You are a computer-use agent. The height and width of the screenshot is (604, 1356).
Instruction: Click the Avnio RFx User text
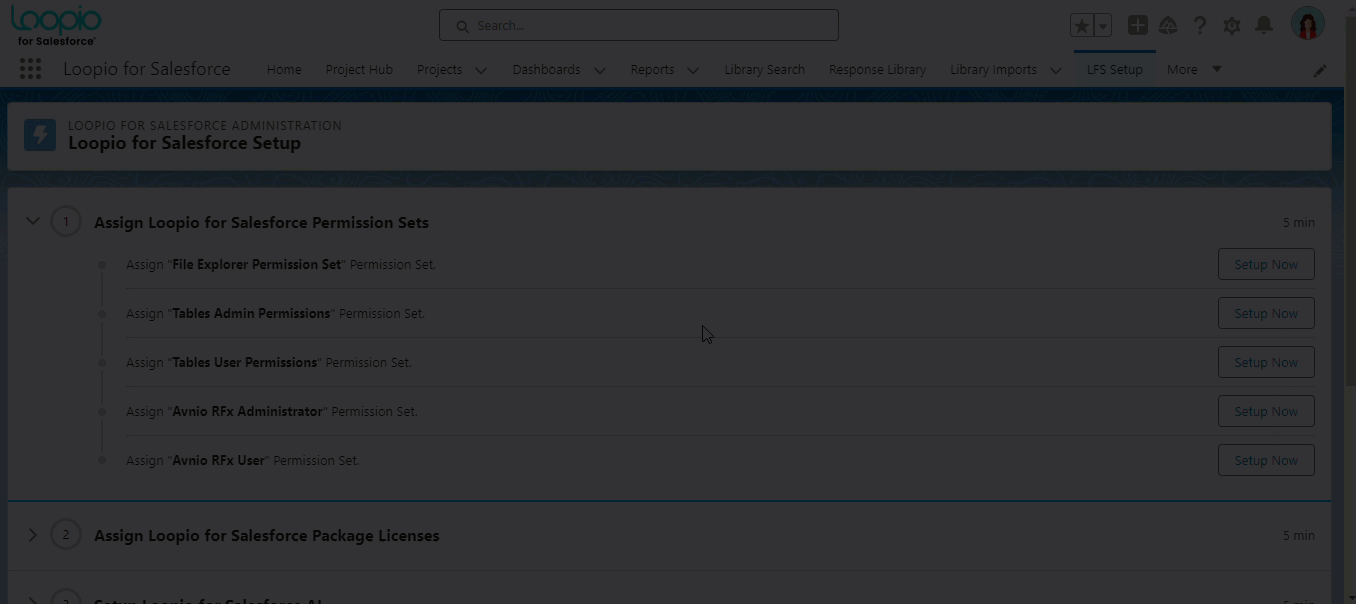click(x=218, y=461)
